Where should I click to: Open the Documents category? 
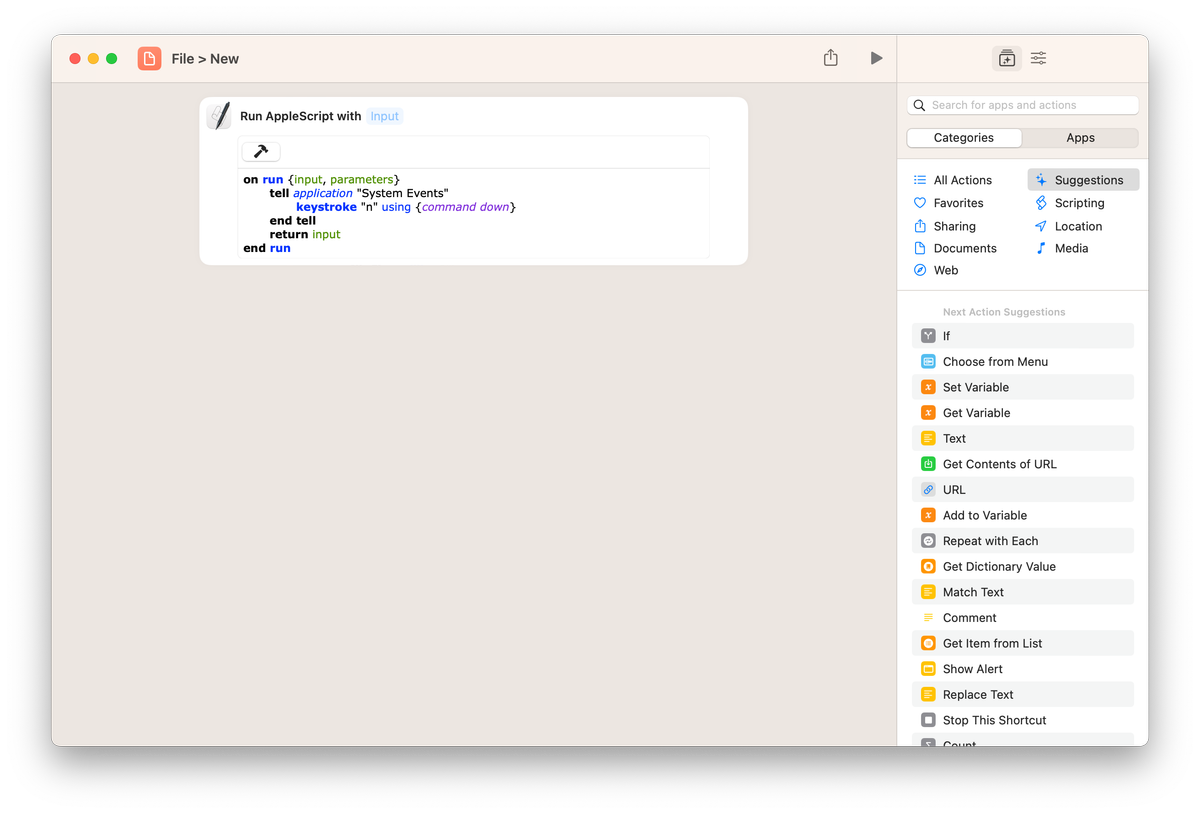(954, 248)
